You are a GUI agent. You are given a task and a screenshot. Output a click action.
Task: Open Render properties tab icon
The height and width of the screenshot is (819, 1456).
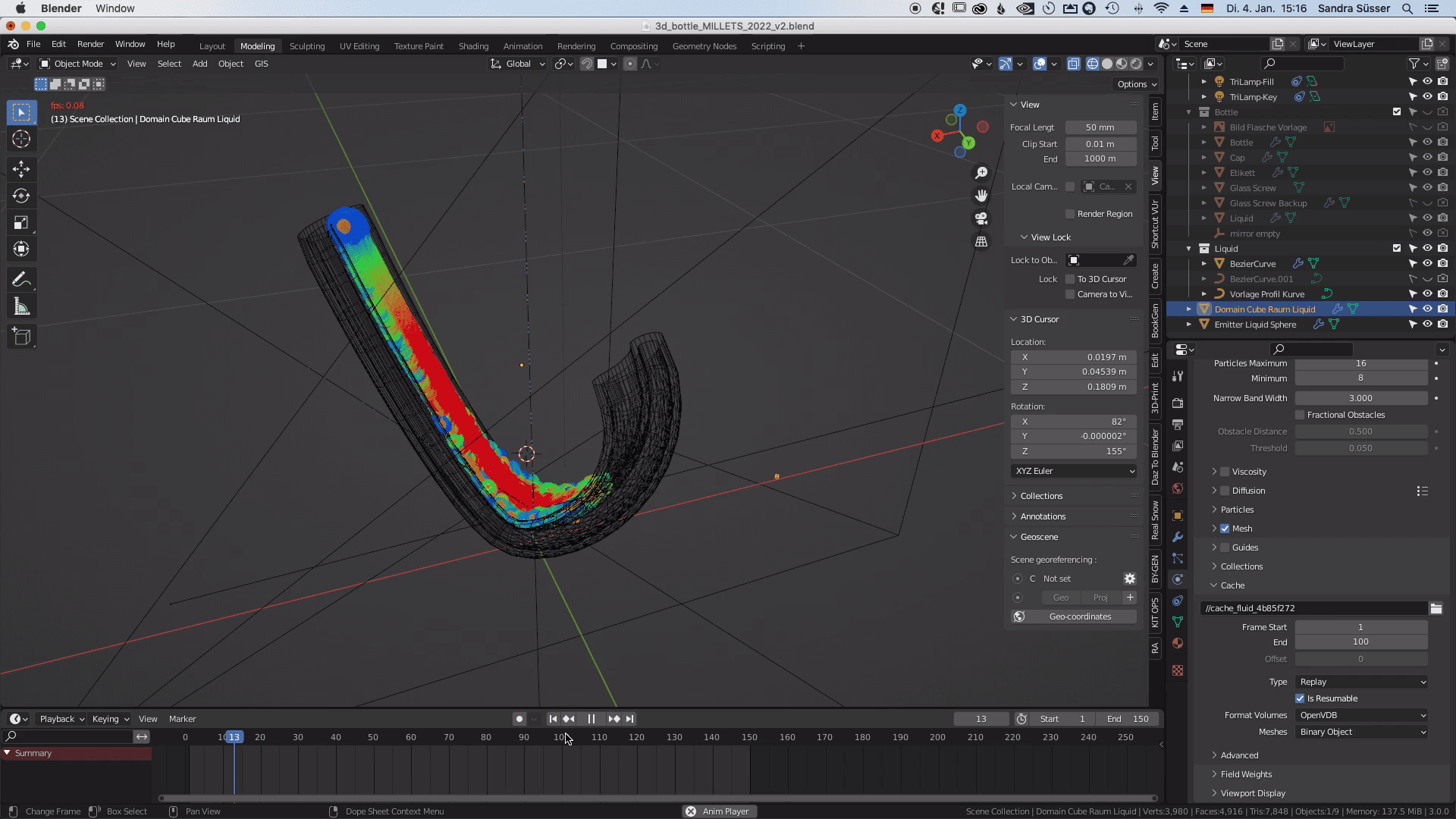[1177, 403]
